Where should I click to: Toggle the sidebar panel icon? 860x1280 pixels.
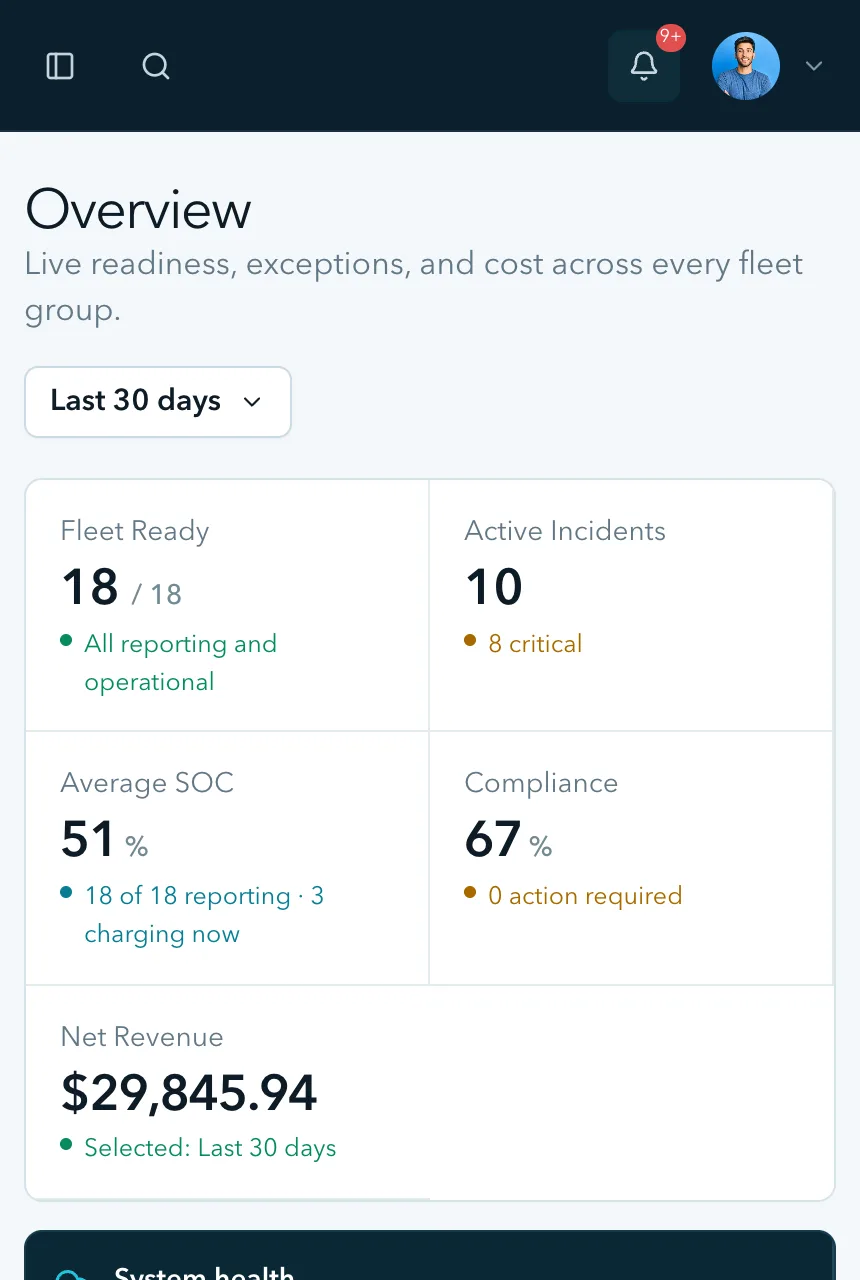[60, 66]
